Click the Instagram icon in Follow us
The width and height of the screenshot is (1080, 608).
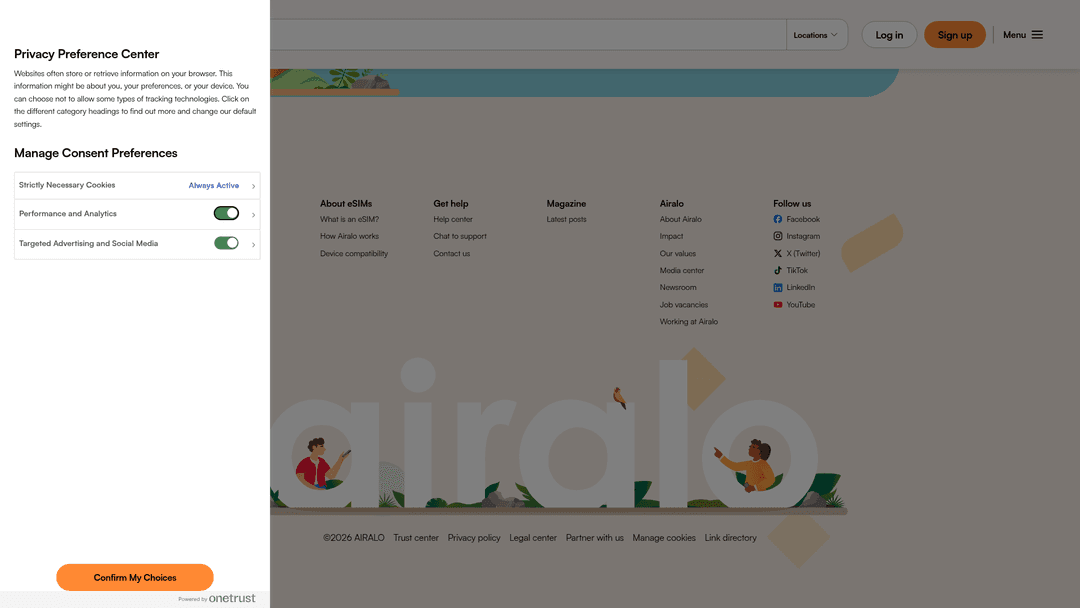point(778,236)
